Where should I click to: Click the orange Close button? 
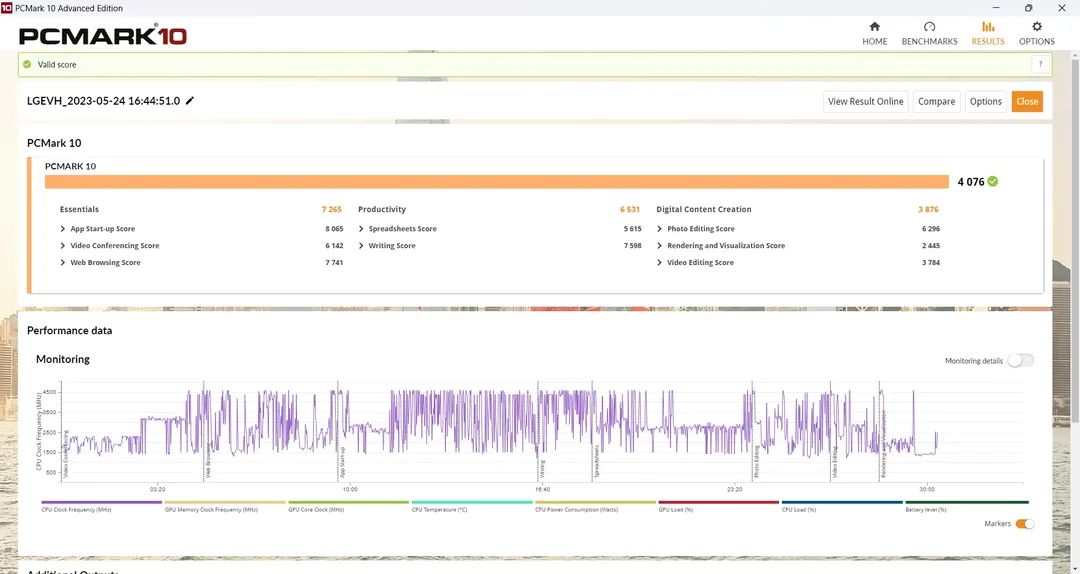click(x=1027, y=101)
